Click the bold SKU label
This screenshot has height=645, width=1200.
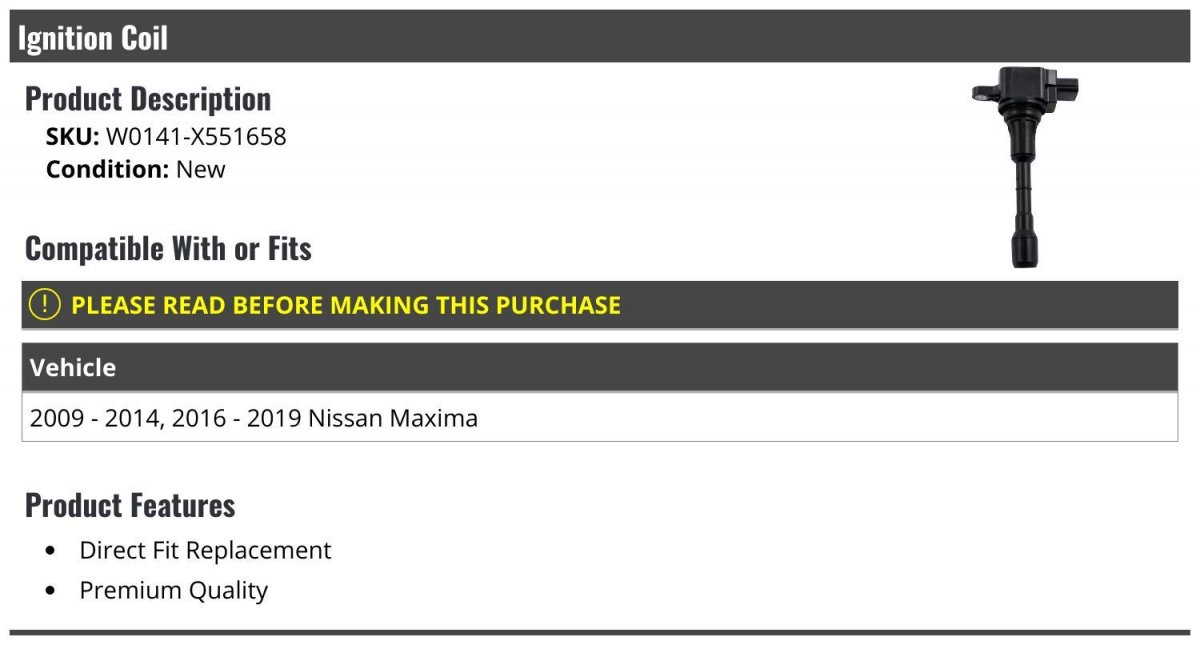(72, 137)
